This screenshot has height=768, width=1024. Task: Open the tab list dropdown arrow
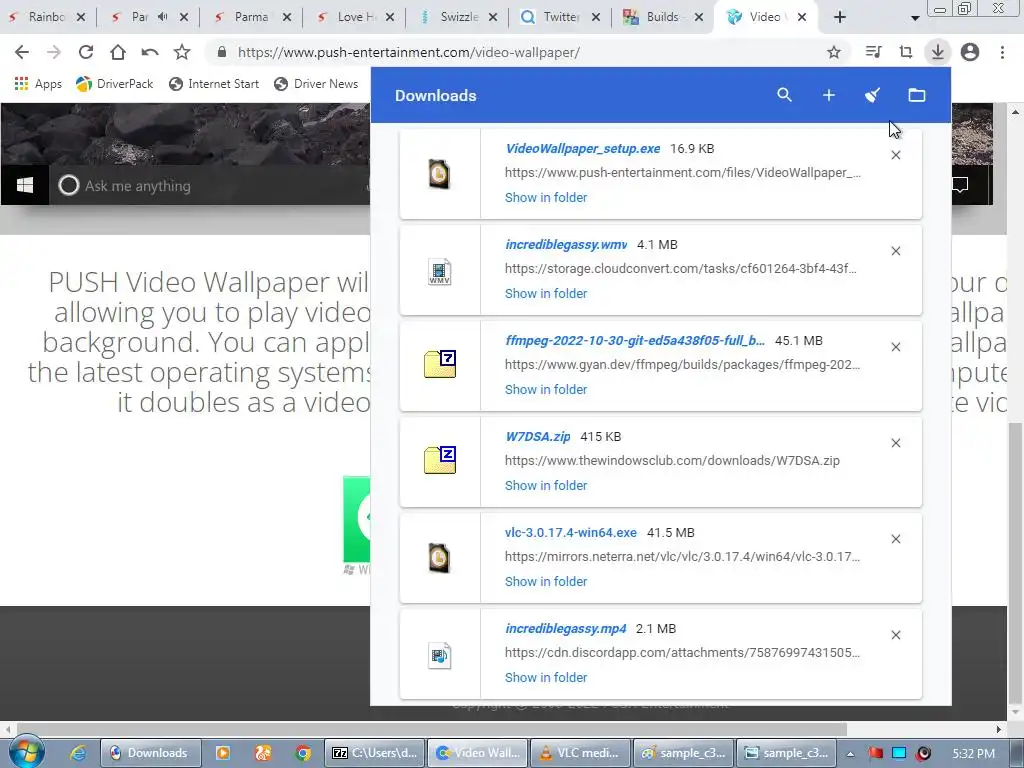coord(915,18)
